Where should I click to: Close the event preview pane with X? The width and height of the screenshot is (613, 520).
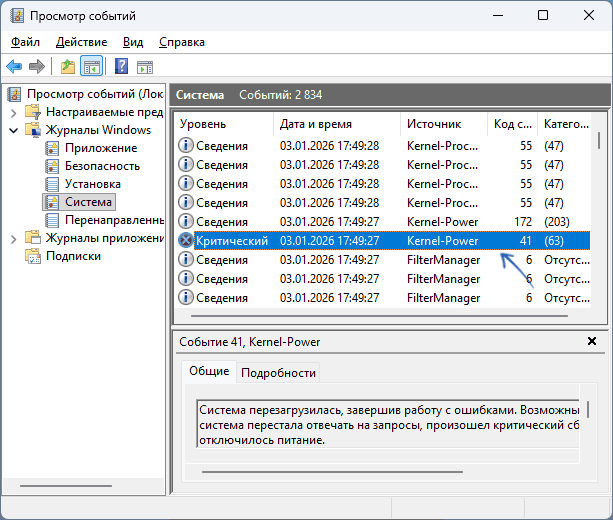click(593, 342)
